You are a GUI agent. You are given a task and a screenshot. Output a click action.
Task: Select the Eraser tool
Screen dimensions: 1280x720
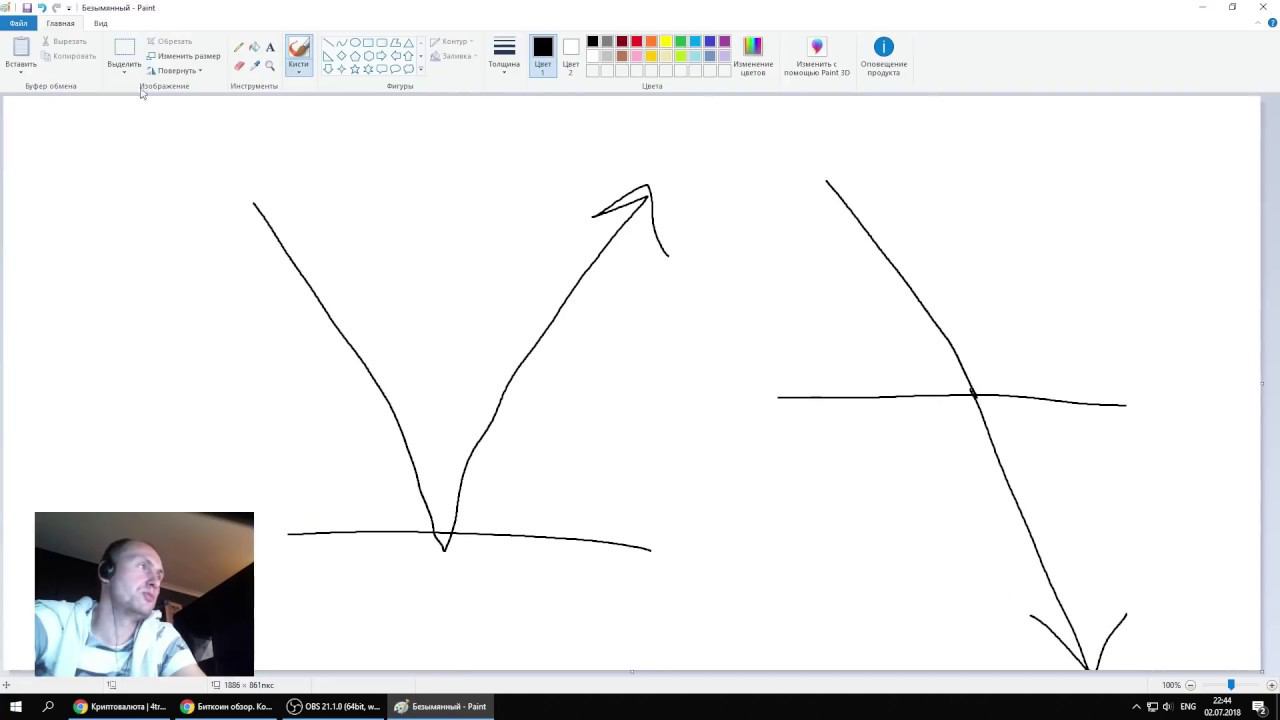pos(239,66)
